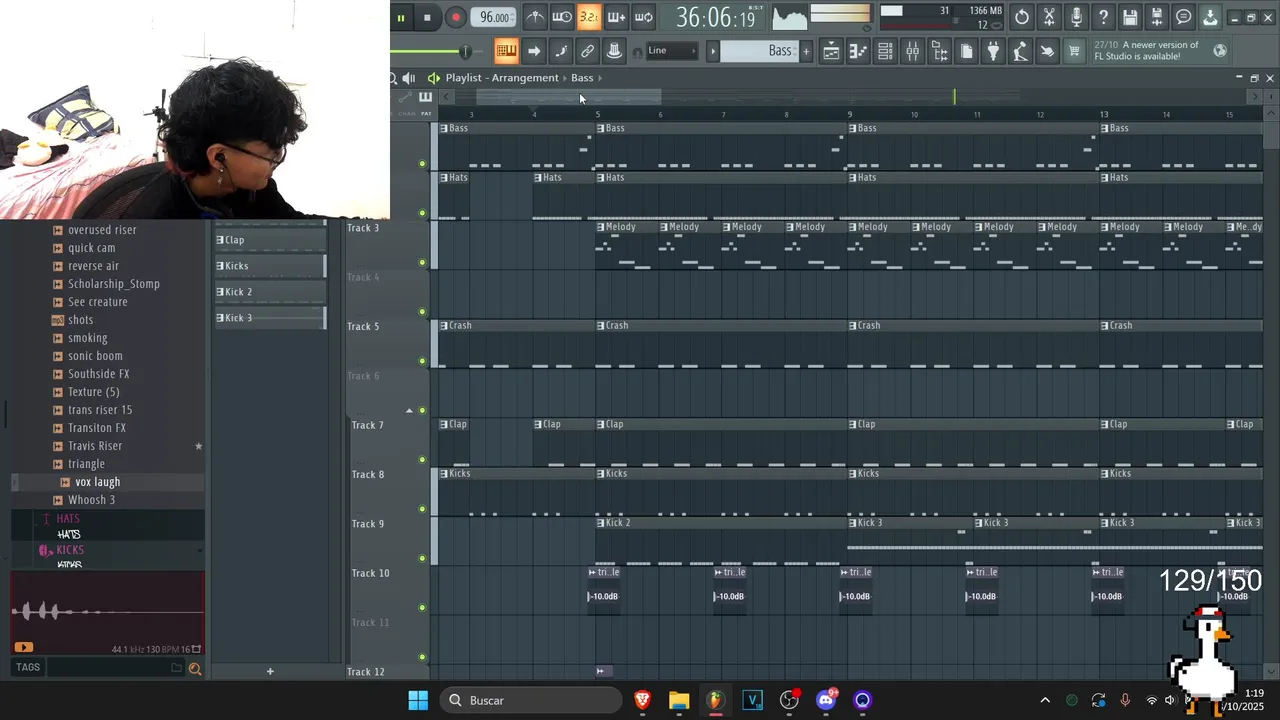Open the Piano roll view icon
This screenshot has height=720, width=1280.
(858, 51)
